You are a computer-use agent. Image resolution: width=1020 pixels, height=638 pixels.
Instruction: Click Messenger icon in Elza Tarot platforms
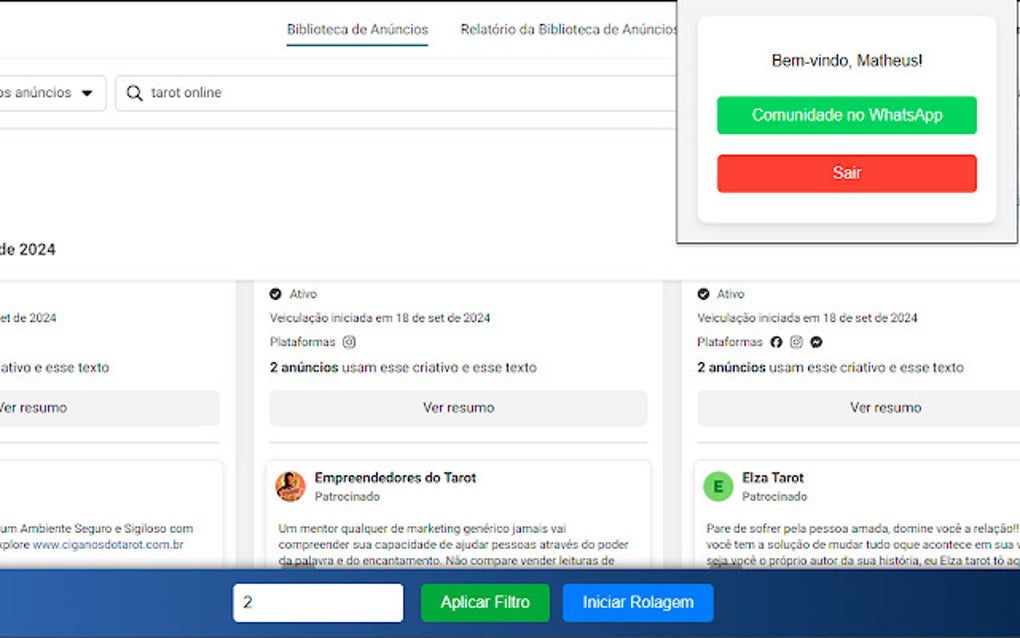click(816, 342)
